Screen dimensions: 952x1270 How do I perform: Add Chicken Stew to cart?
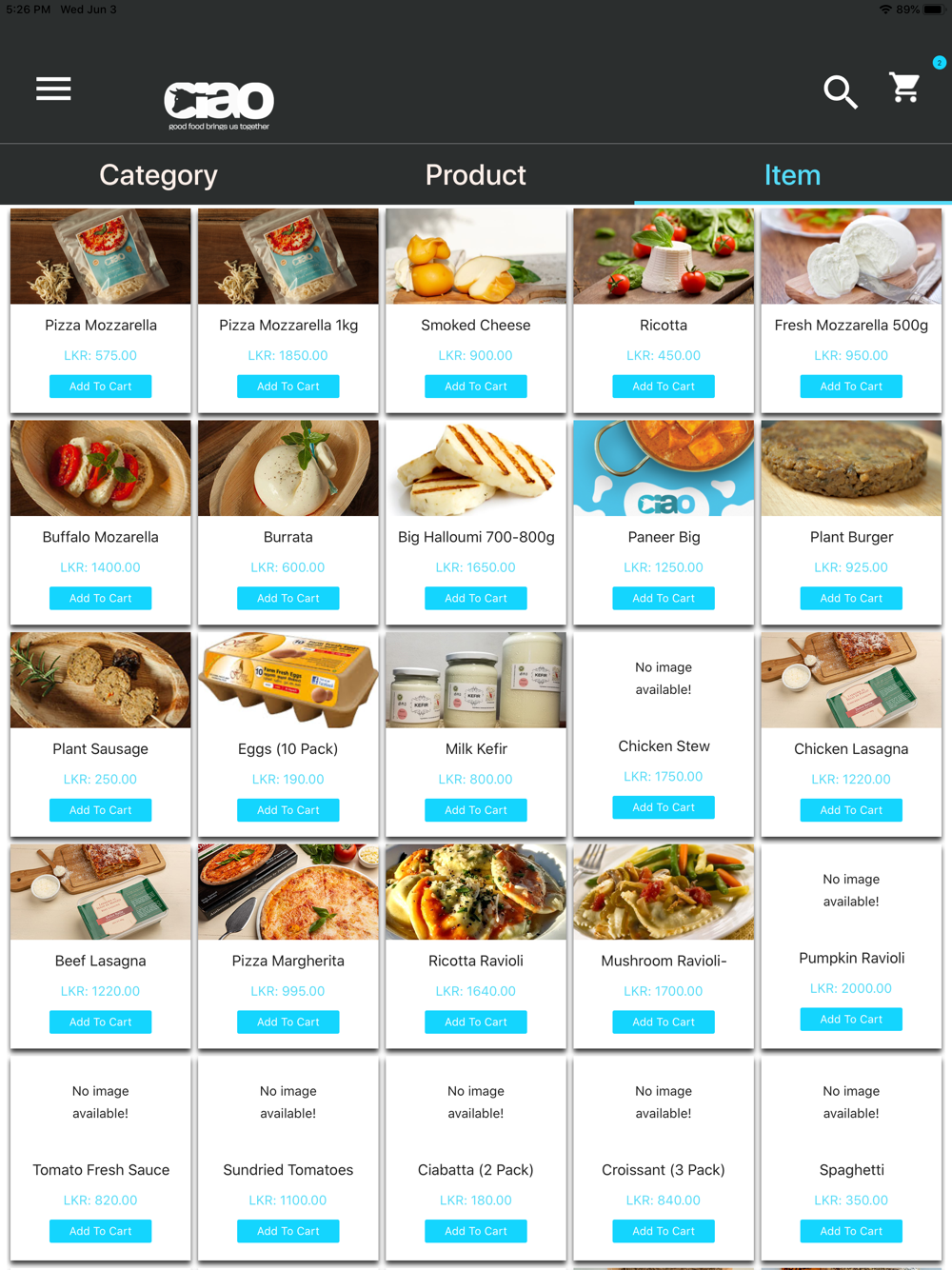[x=664, y=807]
